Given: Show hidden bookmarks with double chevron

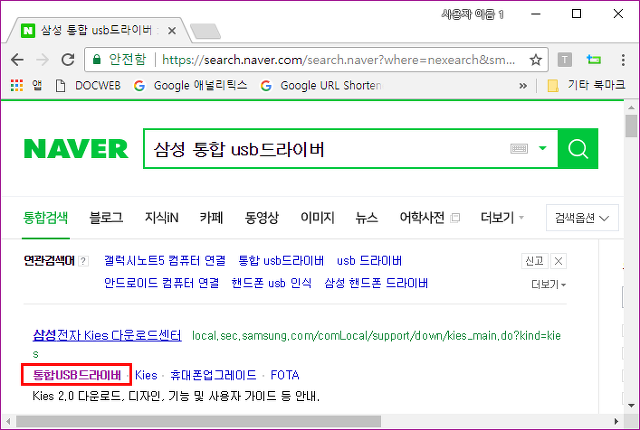Looking at the screenshot, I should (523, 86).
